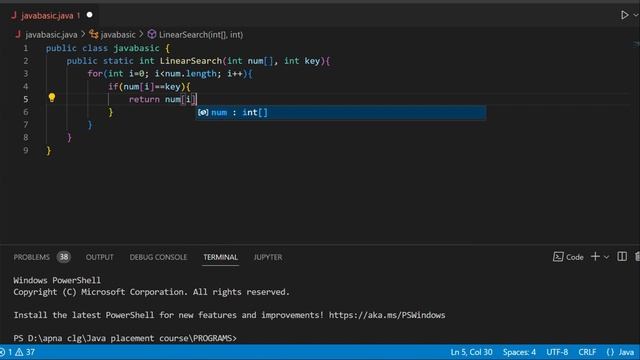Click the 'if(num[i]==key)' condition line
Screen dimensions: 640x360
pos(149,87)
